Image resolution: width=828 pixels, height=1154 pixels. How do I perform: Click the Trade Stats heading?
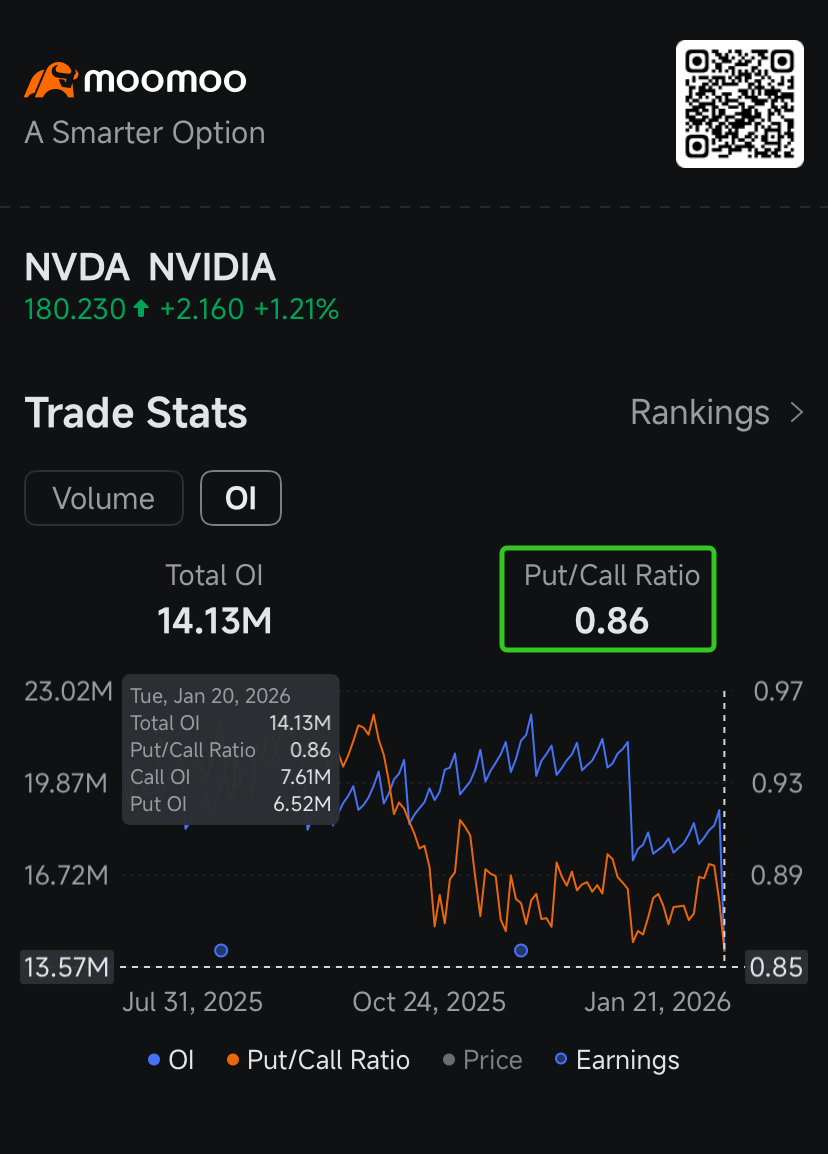[x=136, y=413]
